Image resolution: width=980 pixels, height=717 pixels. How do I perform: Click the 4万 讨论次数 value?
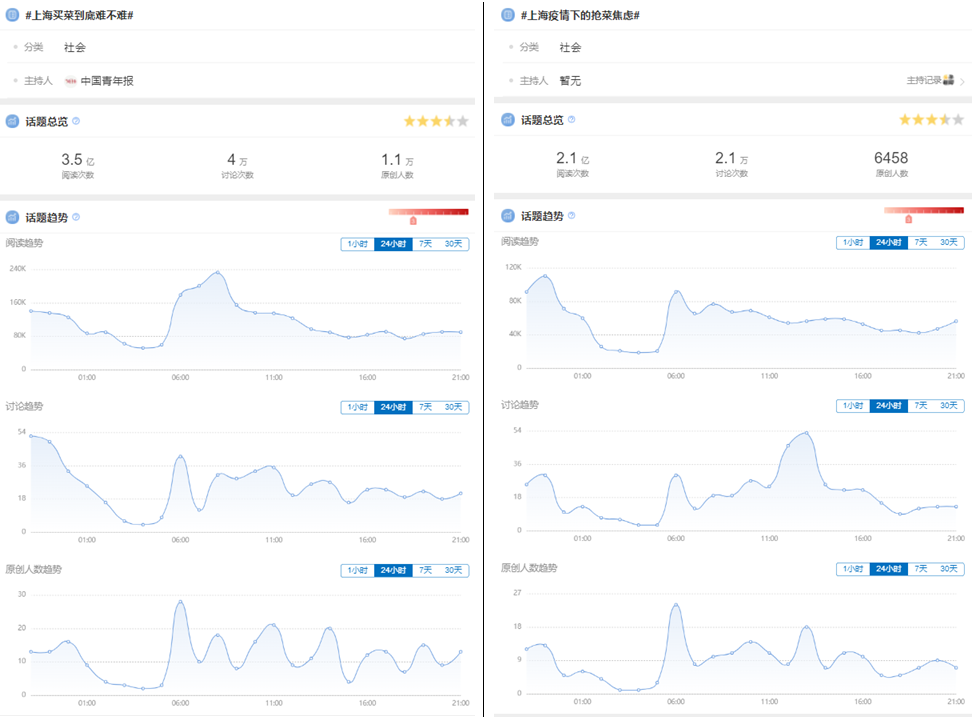(x=237, y=160)
